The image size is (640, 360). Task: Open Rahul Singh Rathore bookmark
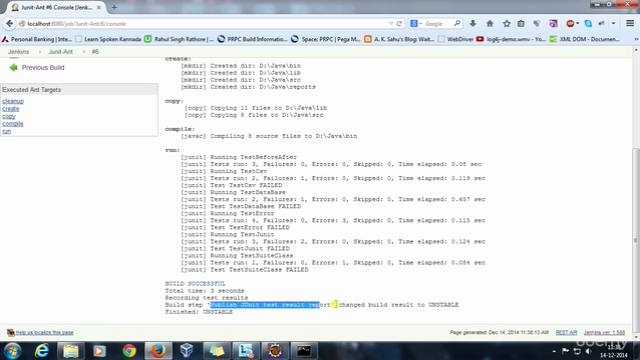(179, 39)
